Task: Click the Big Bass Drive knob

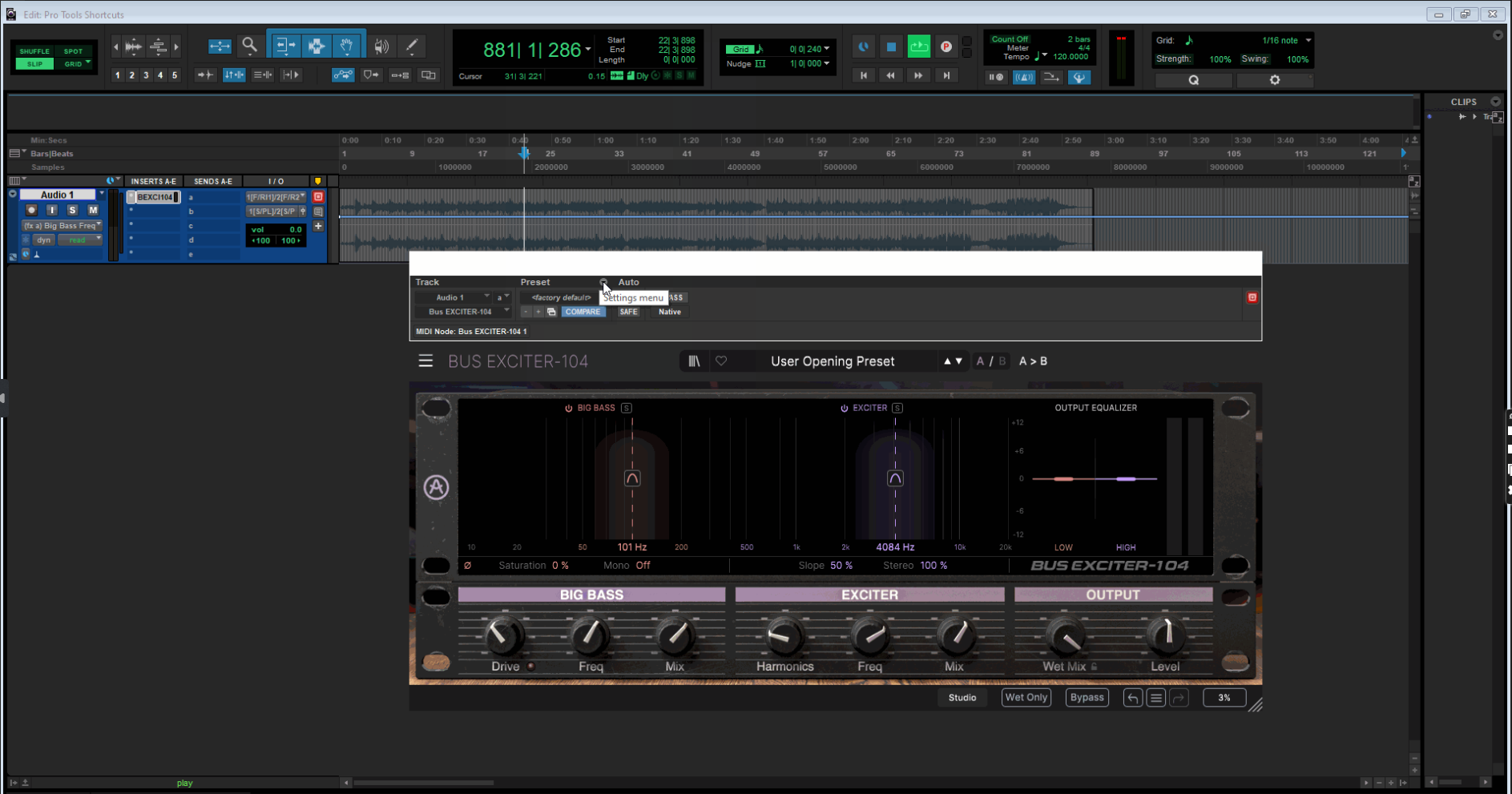Action: [504, 636]
